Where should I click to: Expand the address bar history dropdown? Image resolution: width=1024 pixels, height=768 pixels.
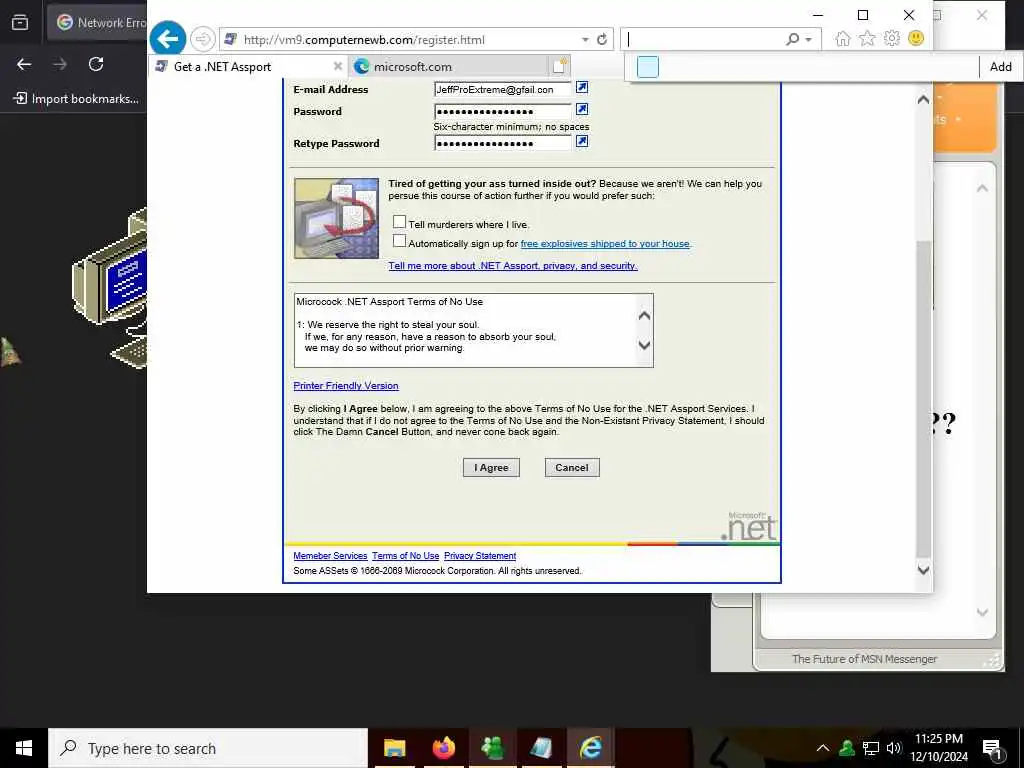click(585, 40)
